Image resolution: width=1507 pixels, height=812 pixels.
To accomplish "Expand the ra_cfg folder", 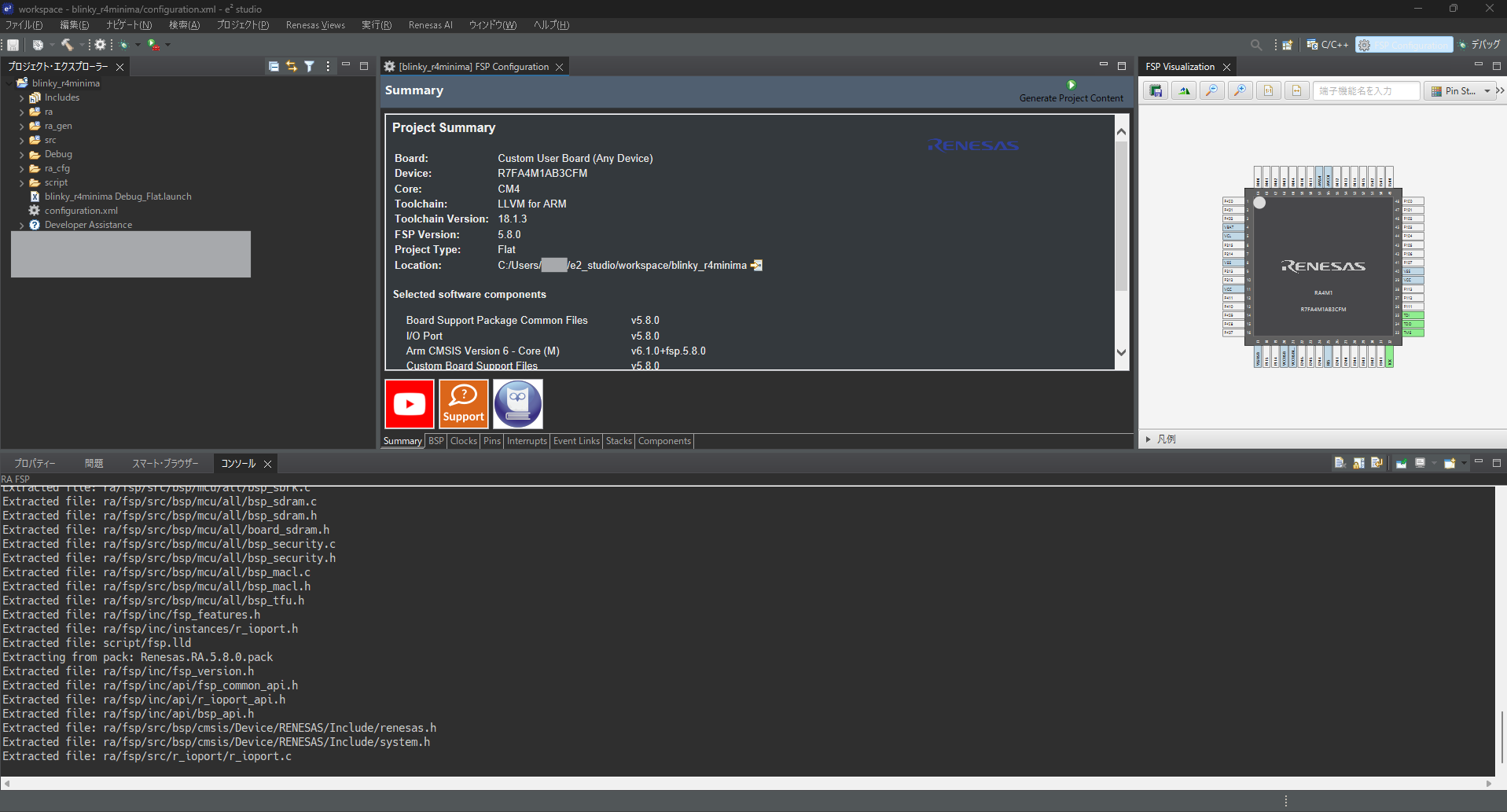I will 21,169.
